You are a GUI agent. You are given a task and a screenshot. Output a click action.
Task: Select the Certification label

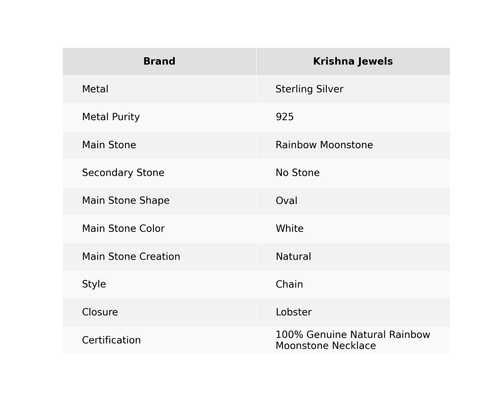(x=111, y=340)
